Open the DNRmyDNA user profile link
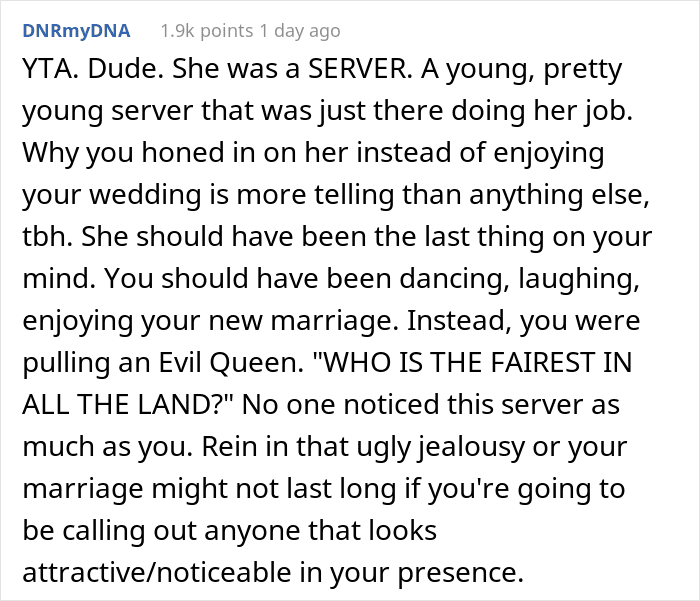The height and width of the screenshot is (601, 700). [x=76, y=31]
